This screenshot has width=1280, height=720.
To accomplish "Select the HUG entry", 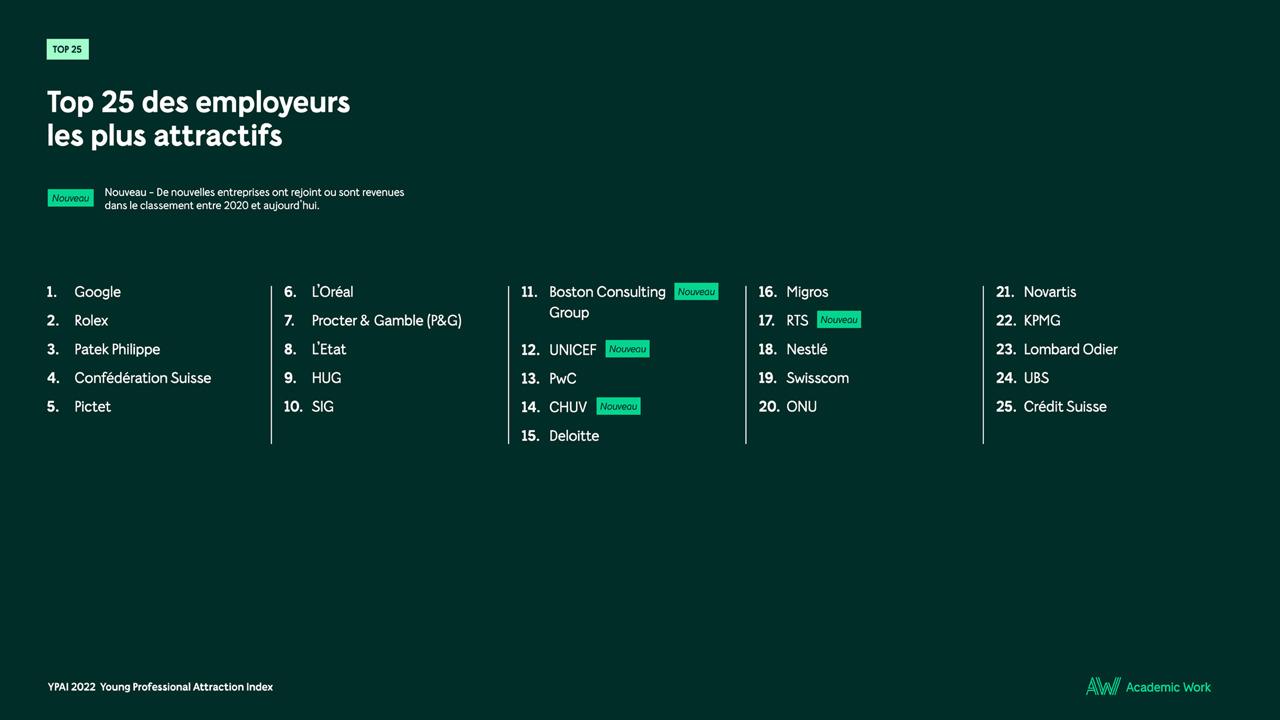I will [x=326, y=378].
